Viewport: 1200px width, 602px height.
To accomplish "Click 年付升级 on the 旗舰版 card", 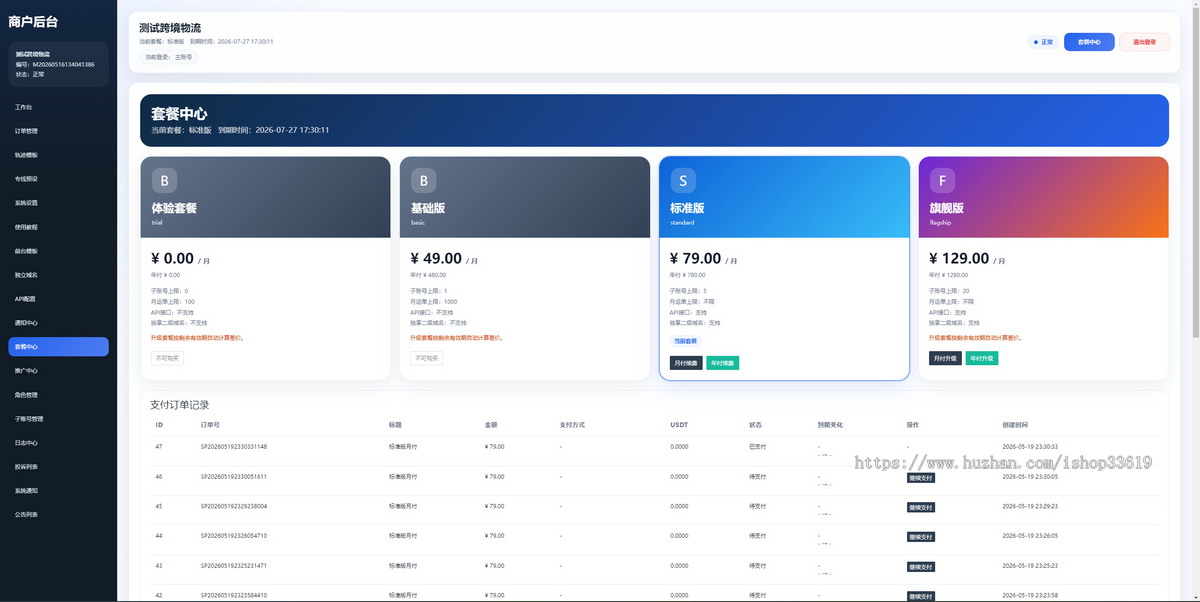I will coord(982,358).
